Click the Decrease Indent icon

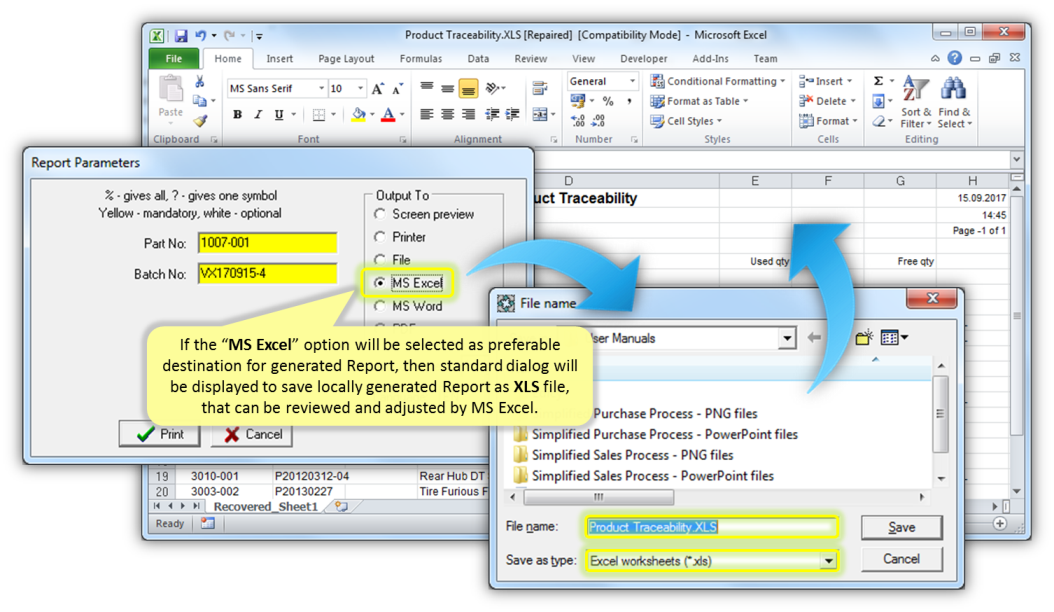(492, 114)
